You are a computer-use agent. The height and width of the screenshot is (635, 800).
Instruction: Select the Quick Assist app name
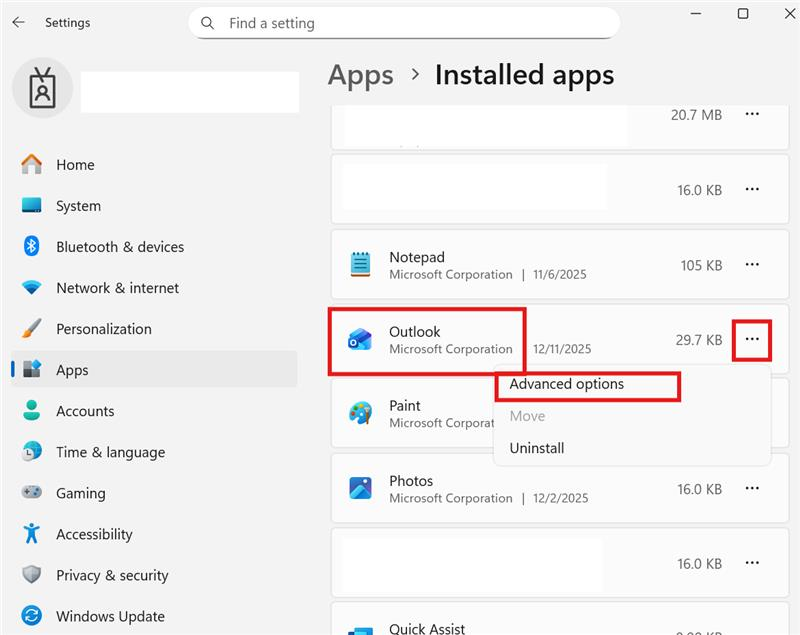click(x=427, y=629)
